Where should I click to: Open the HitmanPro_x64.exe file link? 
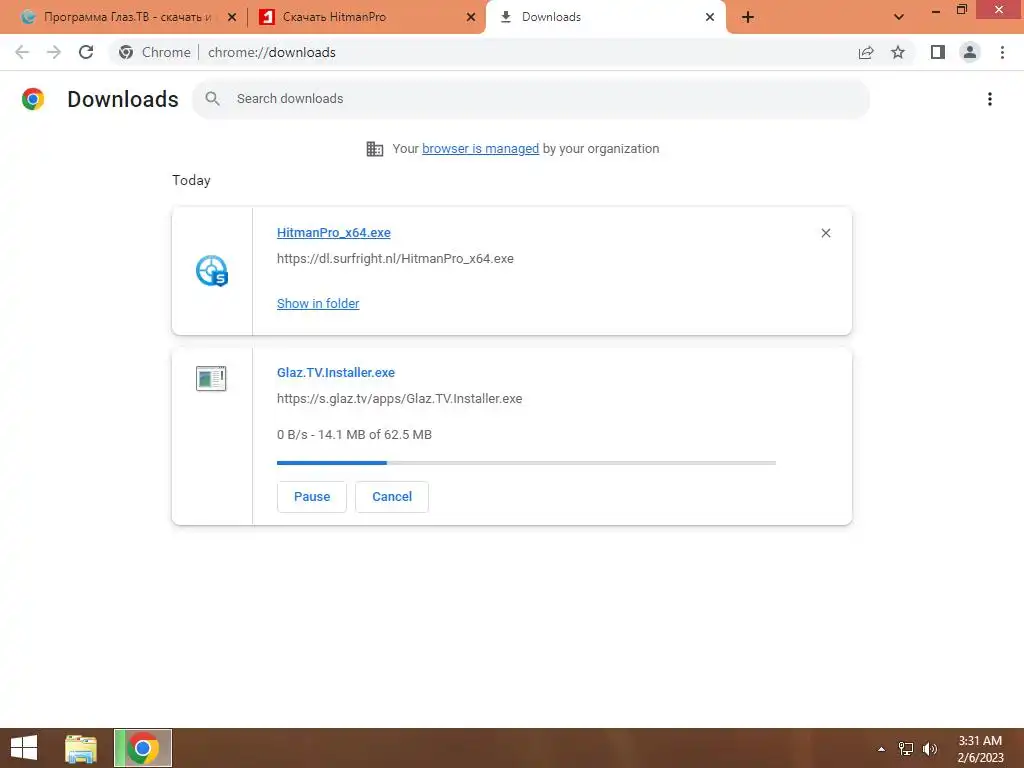point(334,232)
